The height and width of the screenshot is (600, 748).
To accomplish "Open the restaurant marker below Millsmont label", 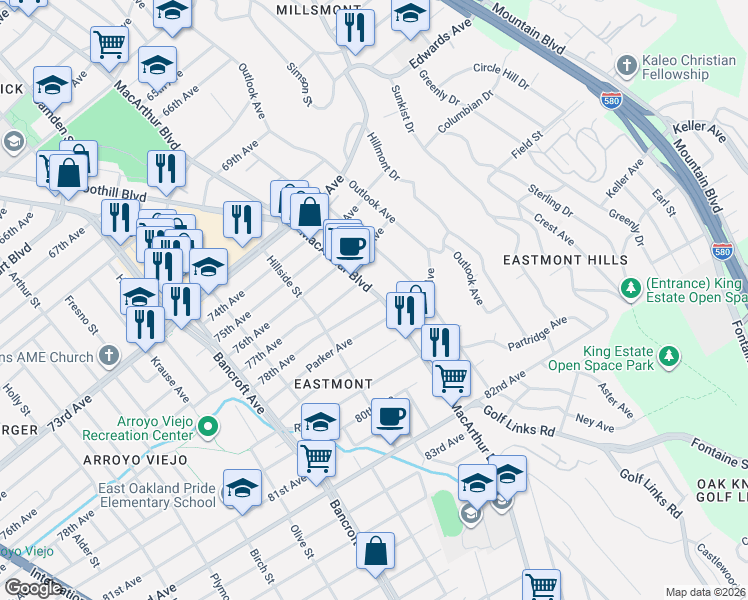I will point(355,28).
